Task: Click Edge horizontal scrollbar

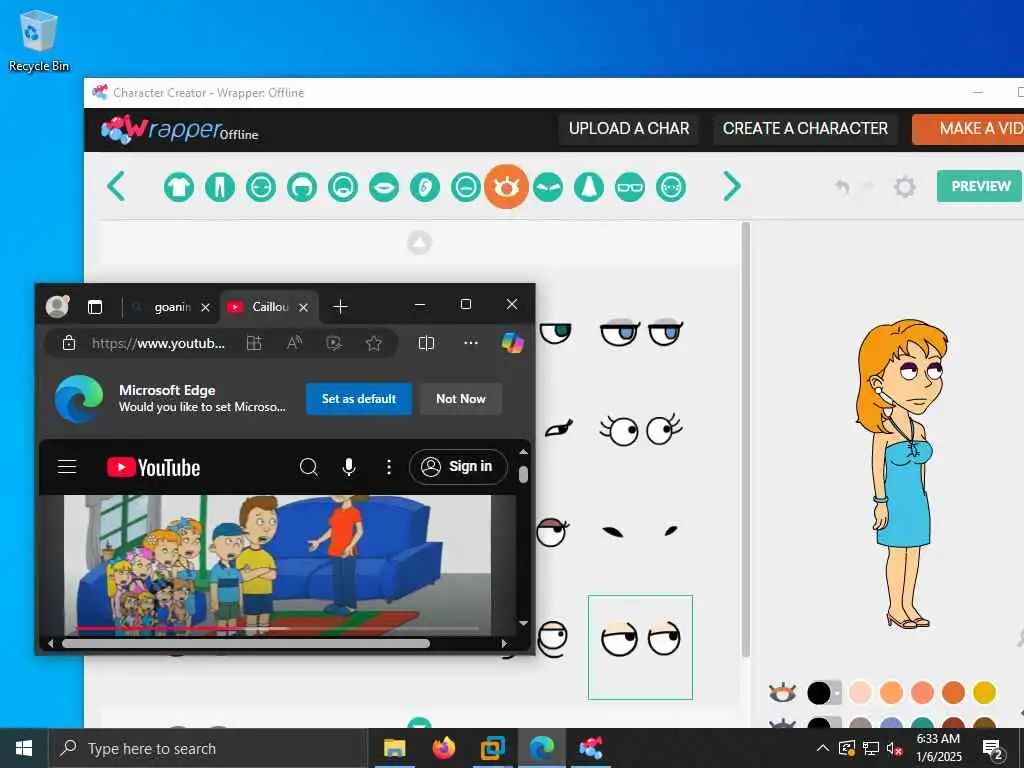Action: pos(246,643)
